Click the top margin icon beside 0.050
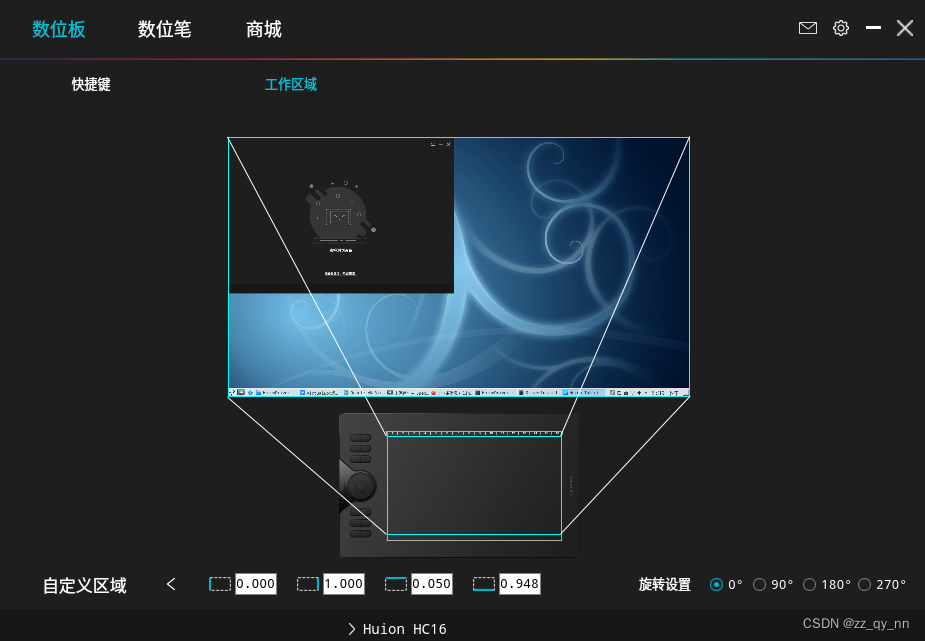 396,584
